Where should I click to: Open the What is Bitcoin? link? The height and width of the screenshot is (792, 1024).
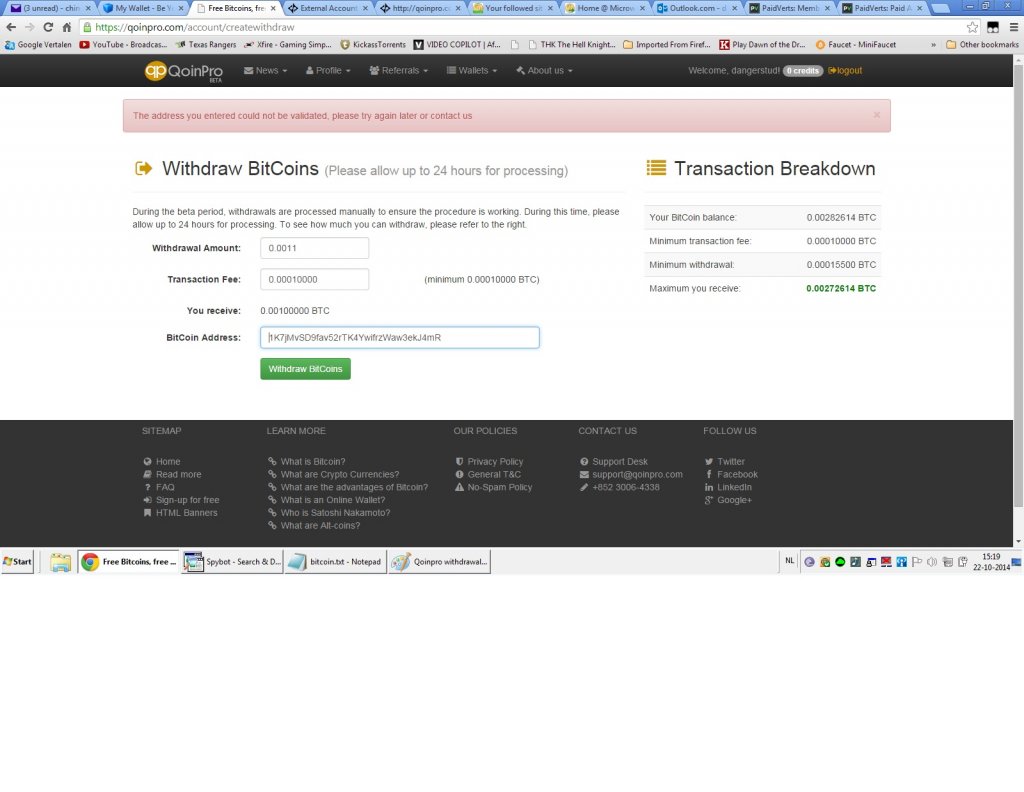click(313, 462)
